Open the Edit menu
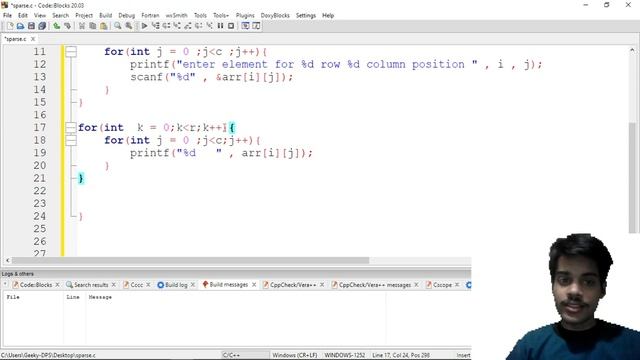 click(23, 15)
